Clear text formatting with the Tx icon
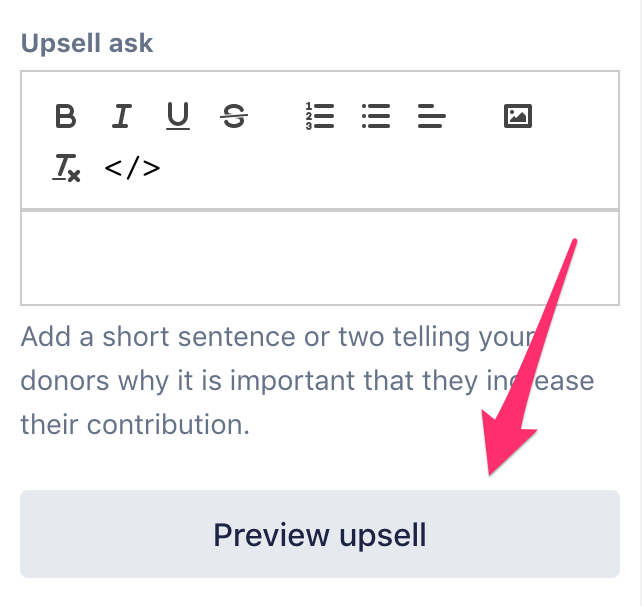This screenshot has height=606, width=642. pos(66,167)
